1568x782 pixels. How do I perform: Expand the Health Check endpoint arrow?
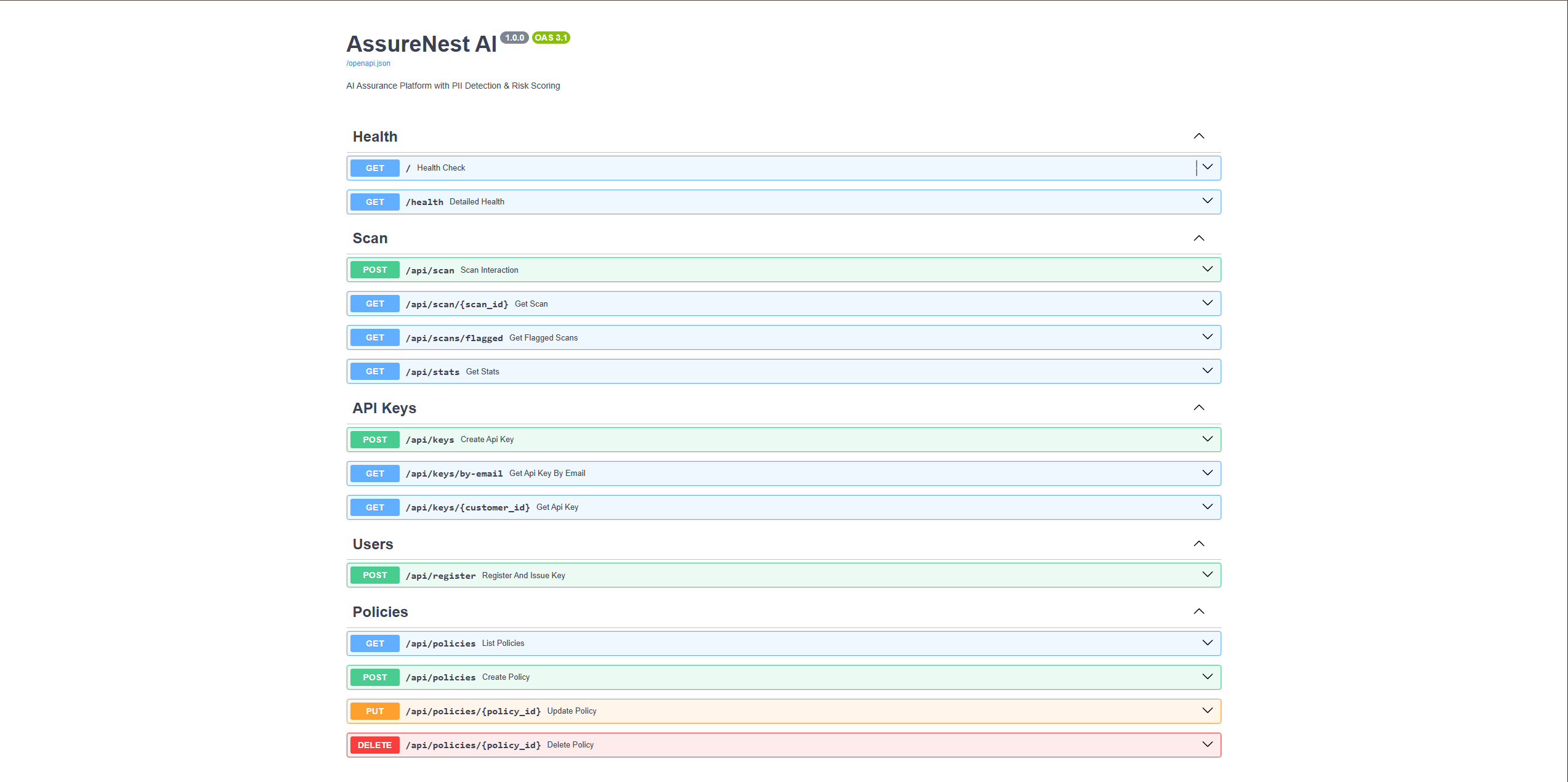(1207, 167)
